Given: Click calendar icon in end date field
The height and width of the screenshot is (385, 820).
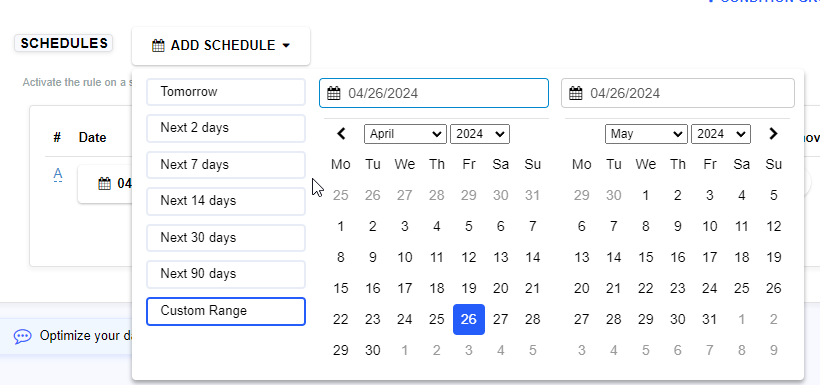Looking at the screenshot, I should point(576,94).
